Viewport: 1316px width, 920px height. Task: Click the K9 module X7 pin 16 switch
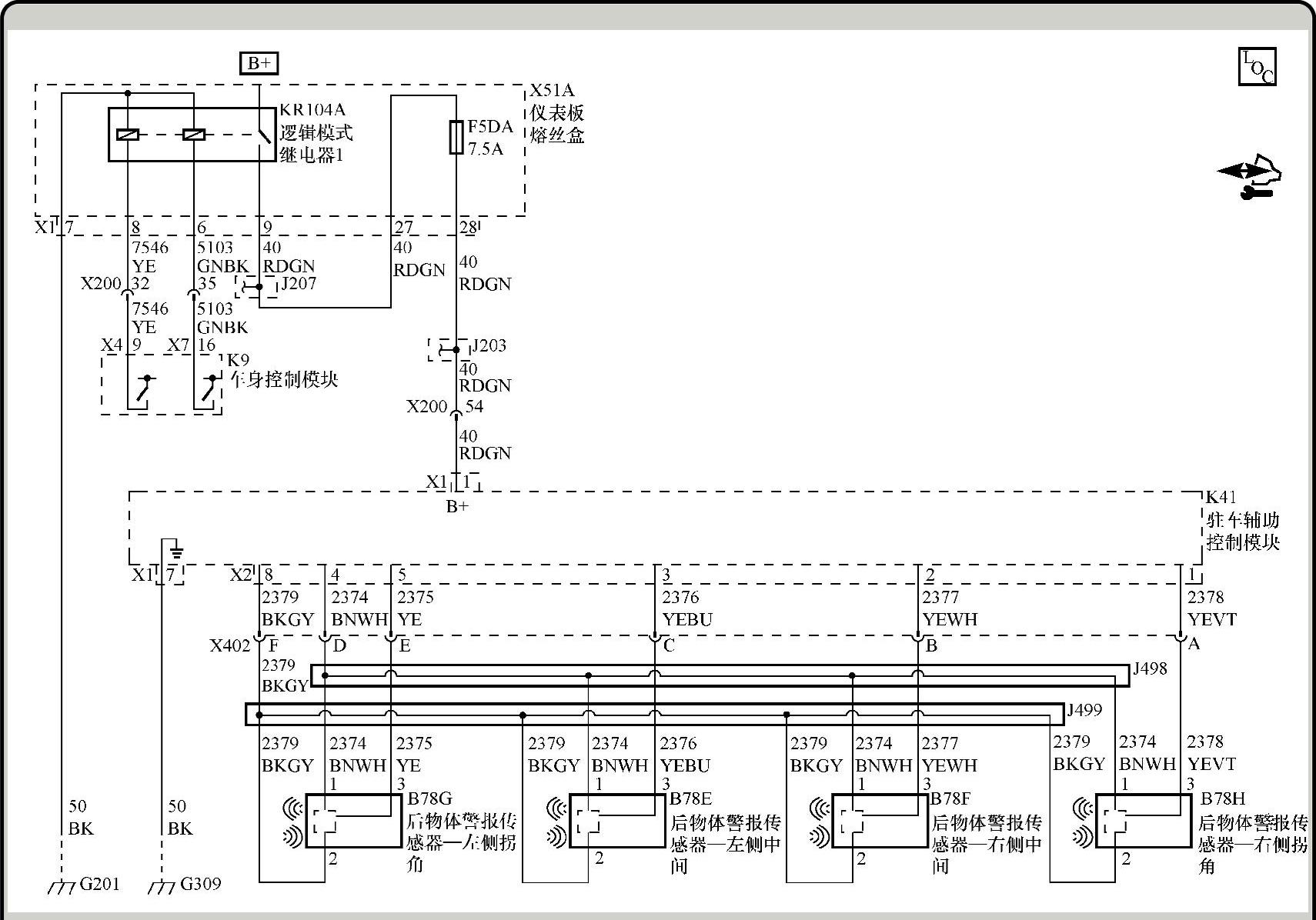click(x=208, y=388)
